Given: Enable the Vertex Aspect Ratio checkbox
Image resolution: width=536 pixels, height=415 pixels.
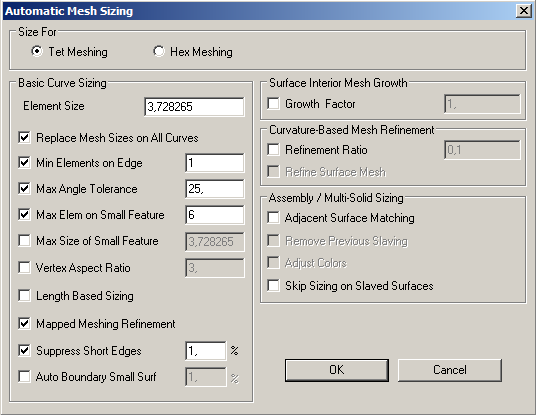Looking at the screenshot, I should click(x=24, y=268).
